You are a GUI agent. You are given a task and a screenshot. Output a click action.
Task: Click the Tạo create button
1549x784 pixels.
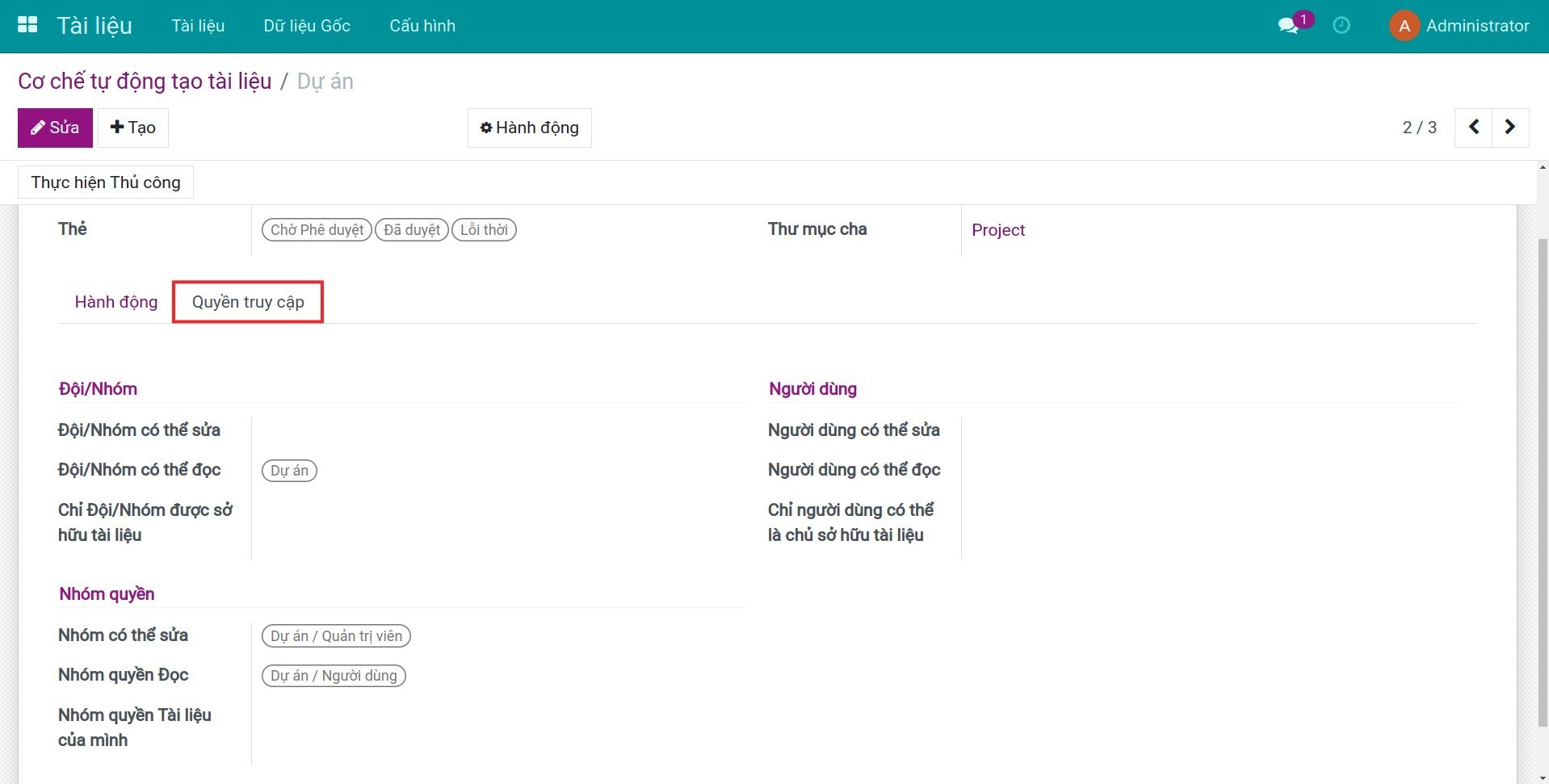click(x=133, y=128)
